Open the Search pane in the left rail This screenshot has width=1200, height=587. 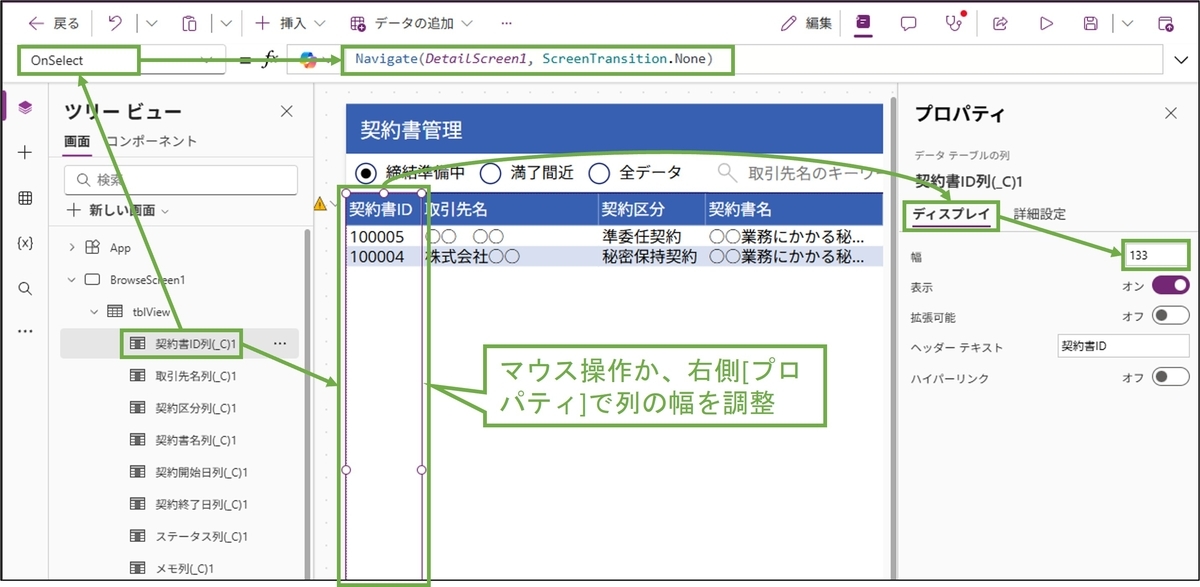(x=25, y=288)
